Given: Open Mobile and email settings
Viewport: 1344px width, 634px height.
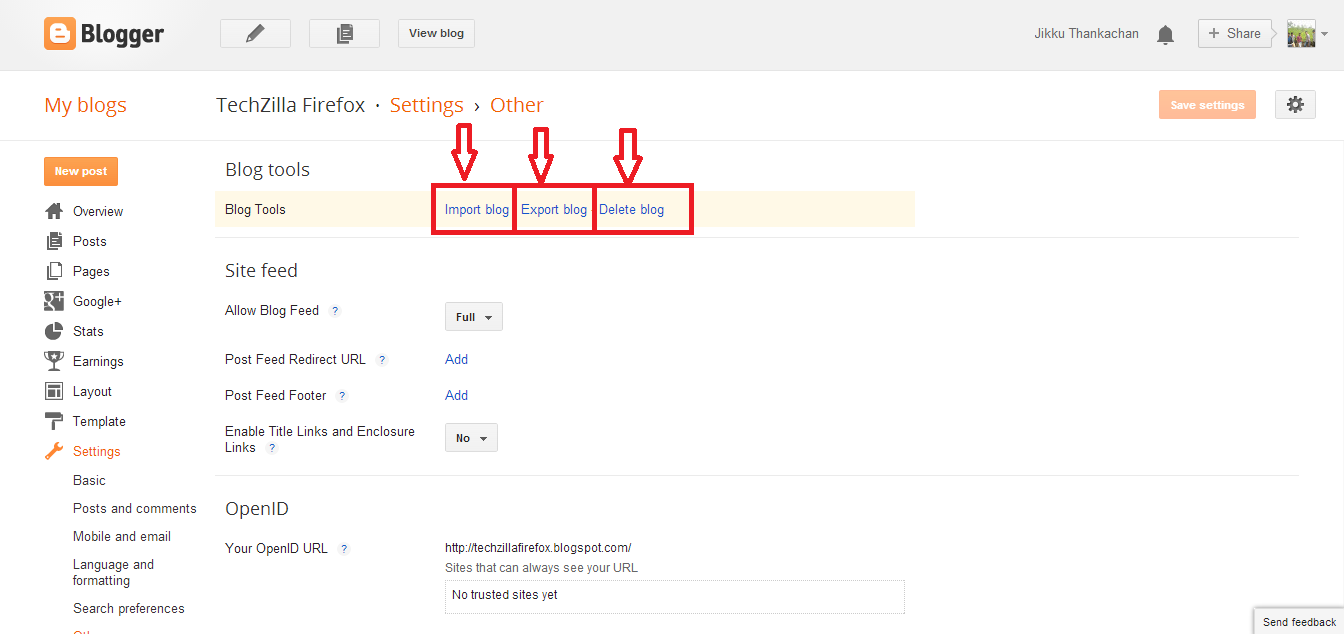Looking at the screenshot, I should (x=122, y=536).
